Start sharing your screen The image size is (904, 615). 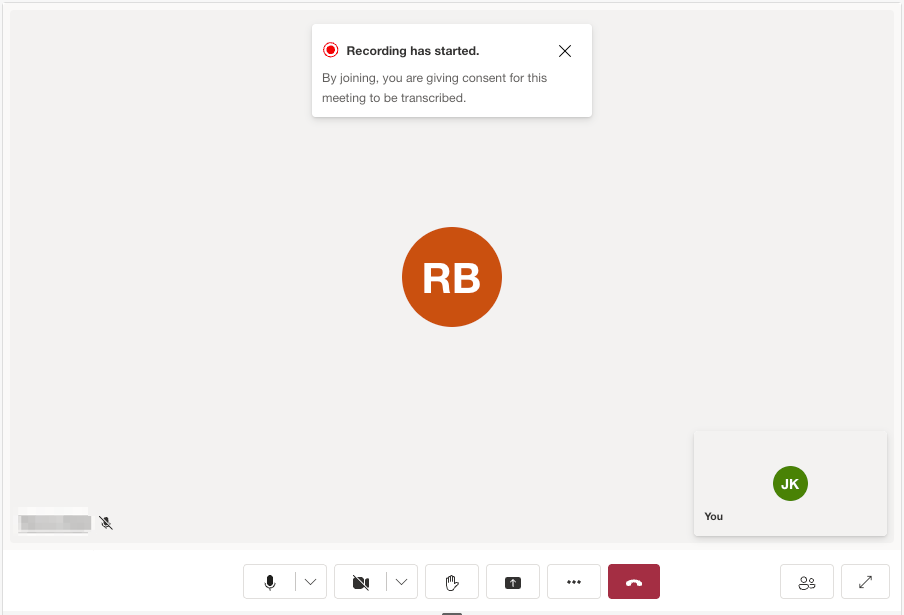pos(513,582)
